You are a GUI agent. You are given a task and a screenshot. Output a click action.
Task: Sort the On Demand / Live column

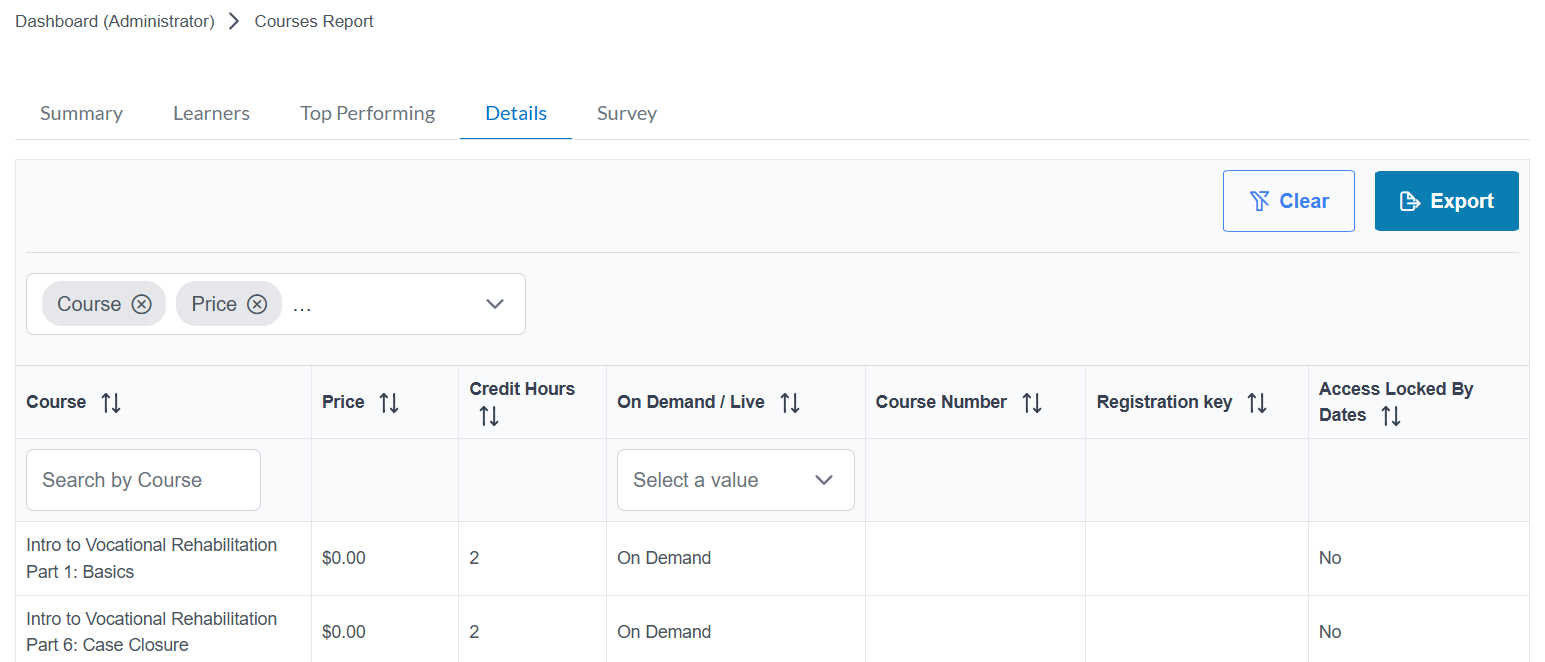click(789, 402)
